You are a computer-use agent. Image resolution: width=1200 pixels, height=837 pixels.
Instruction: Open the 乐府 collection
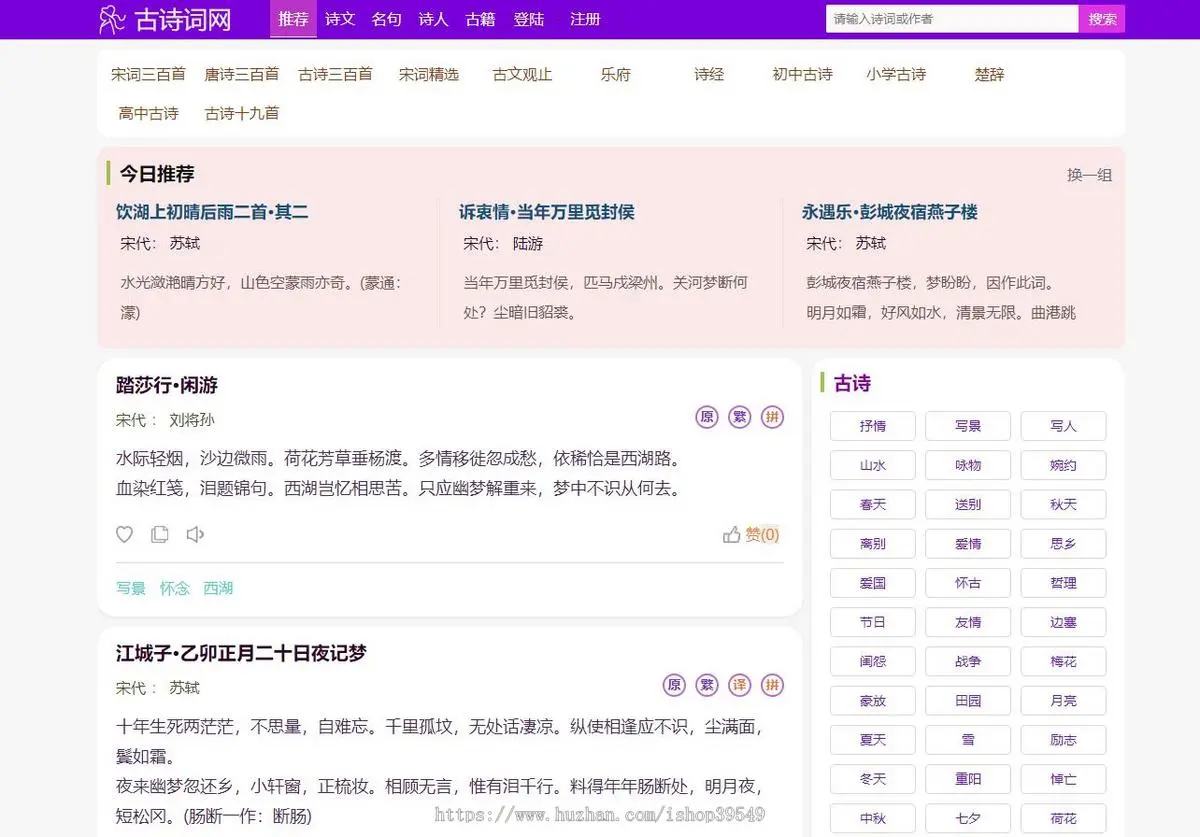(x=616, y=74)
